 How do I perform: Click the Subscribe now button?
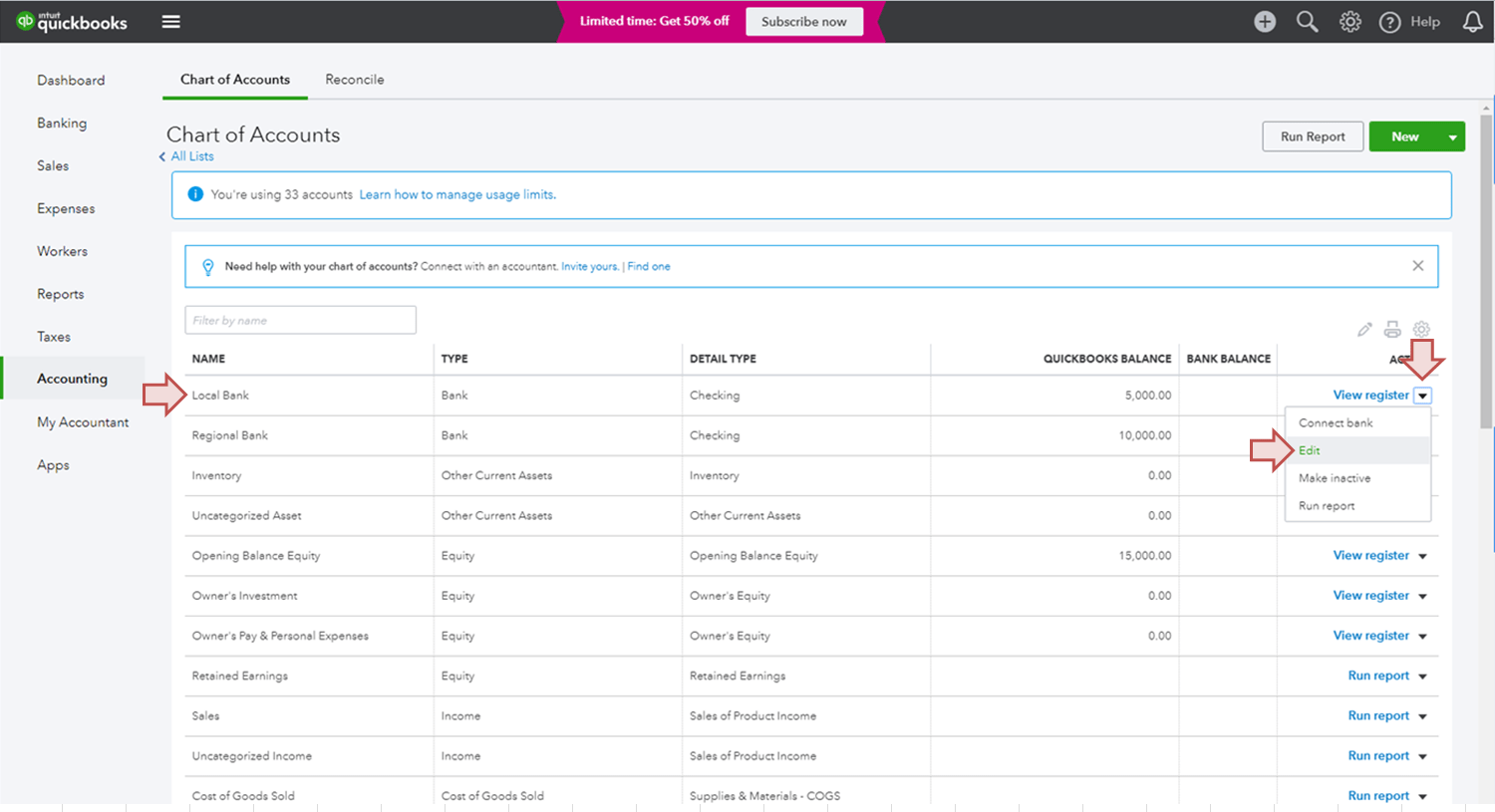point(804,22)
